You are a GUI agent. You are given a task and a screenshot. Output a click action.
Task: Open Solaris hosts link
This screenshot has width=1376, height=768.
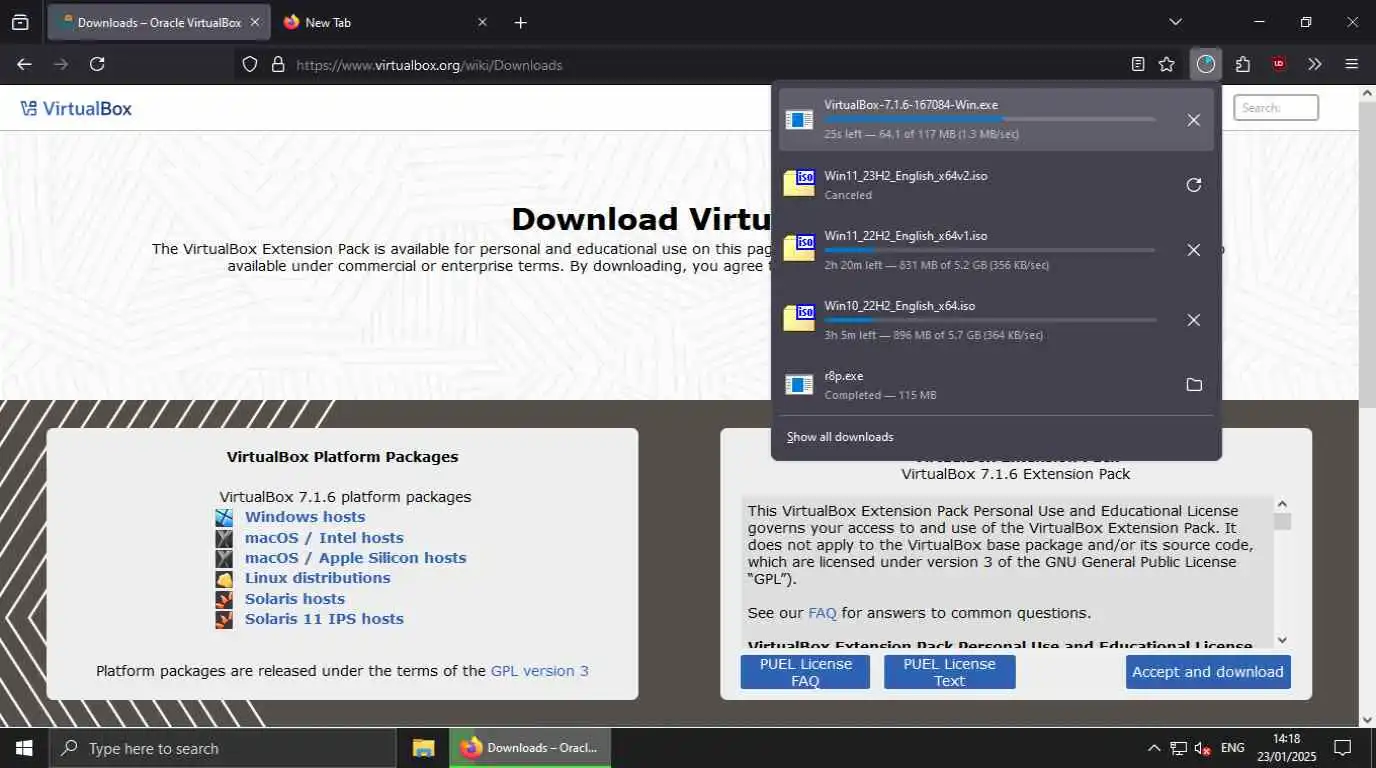[295, 599]
